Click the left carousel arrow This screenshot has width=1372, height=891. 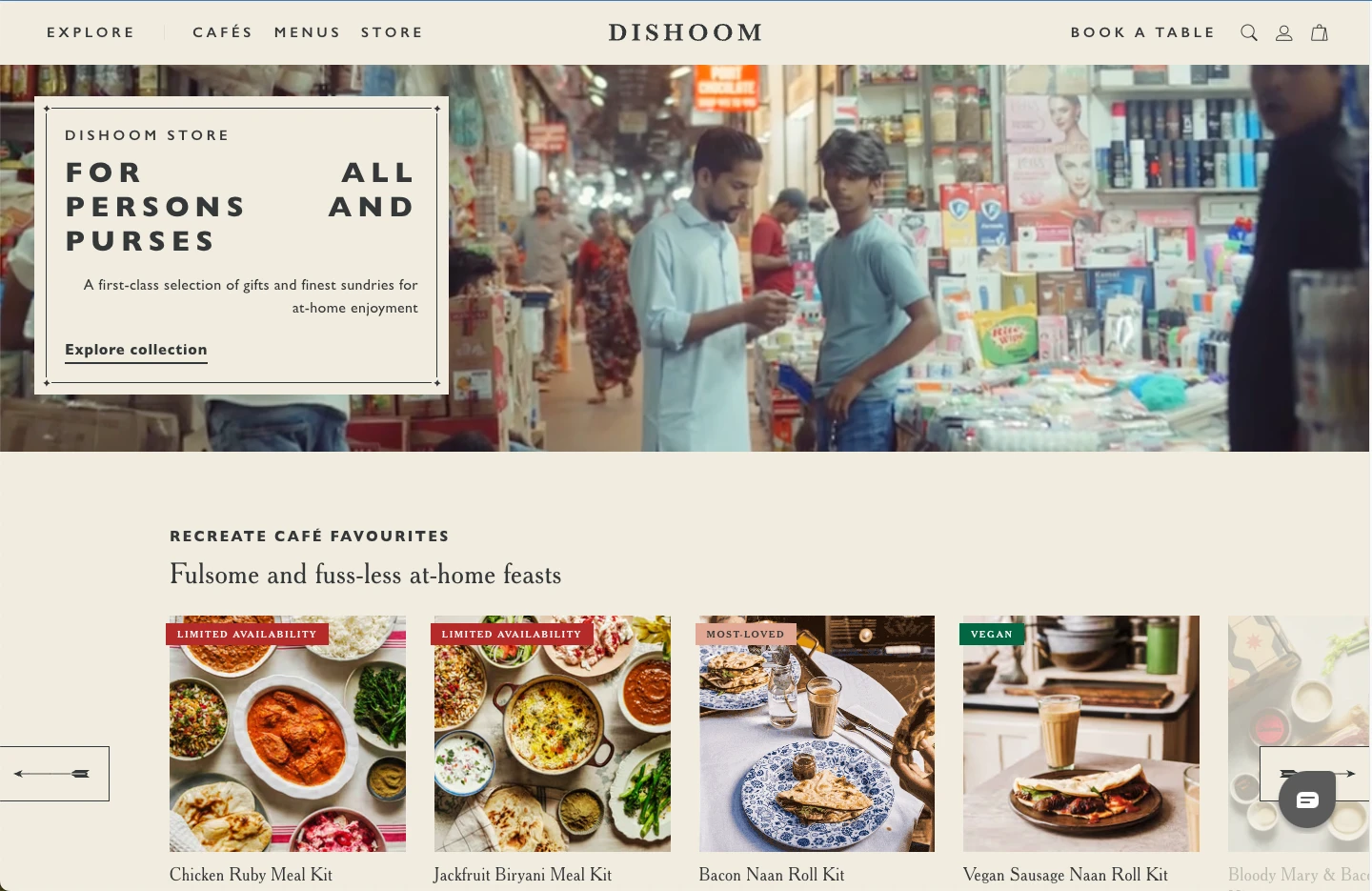click(54, 774)
